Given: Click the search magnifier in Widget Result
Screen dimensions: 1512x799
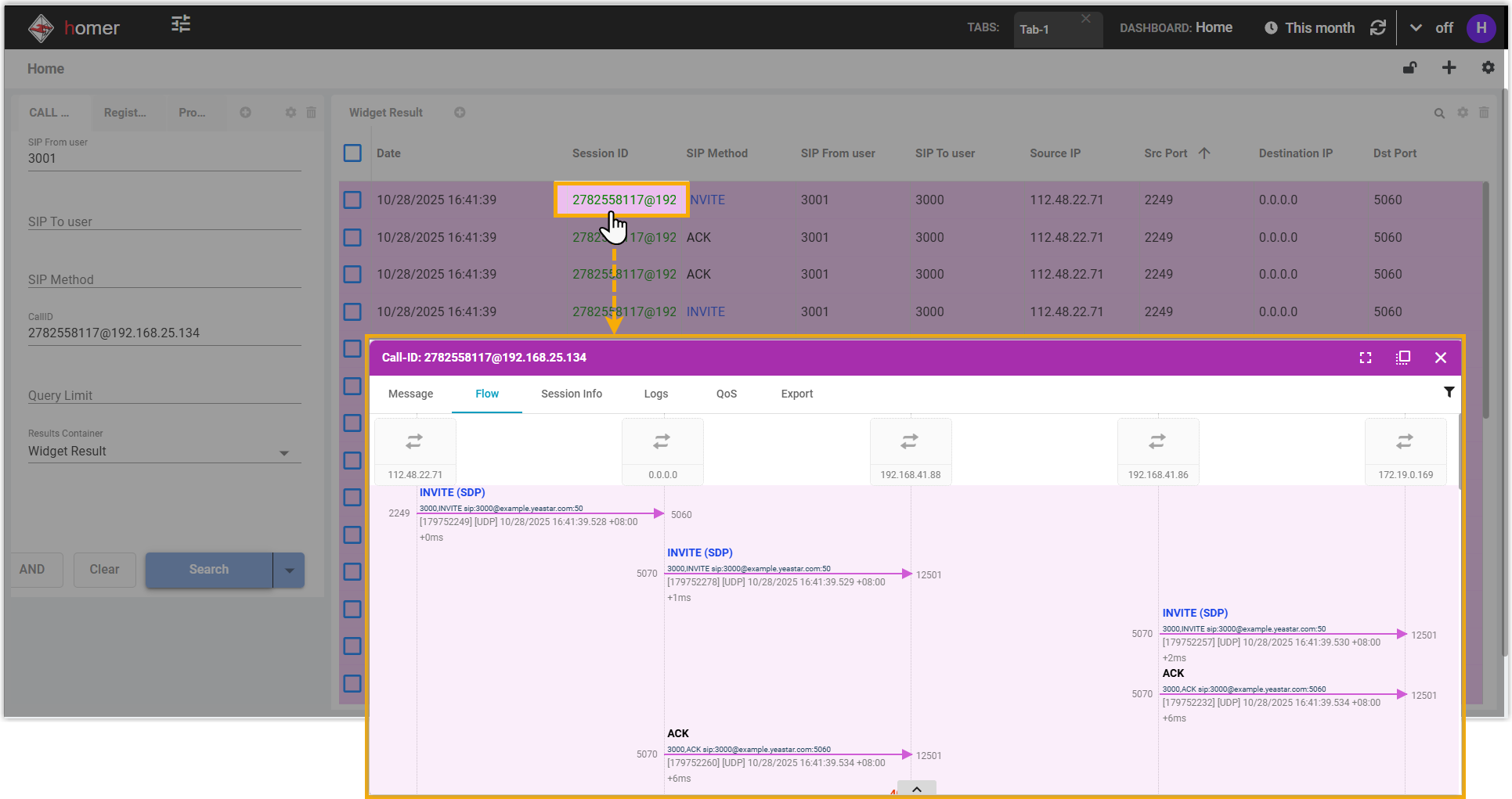Looking at the screenshot, I should click(x=1439, y=113).
